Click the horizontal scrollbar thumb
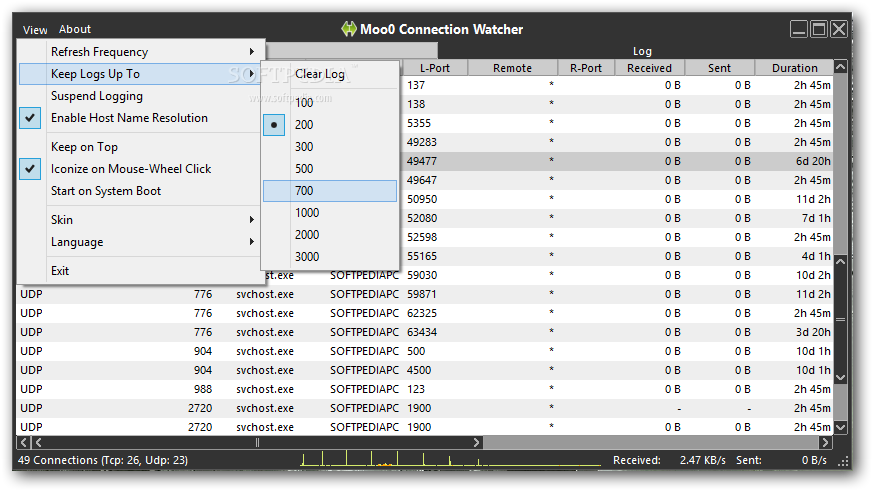 coord(256,443)
